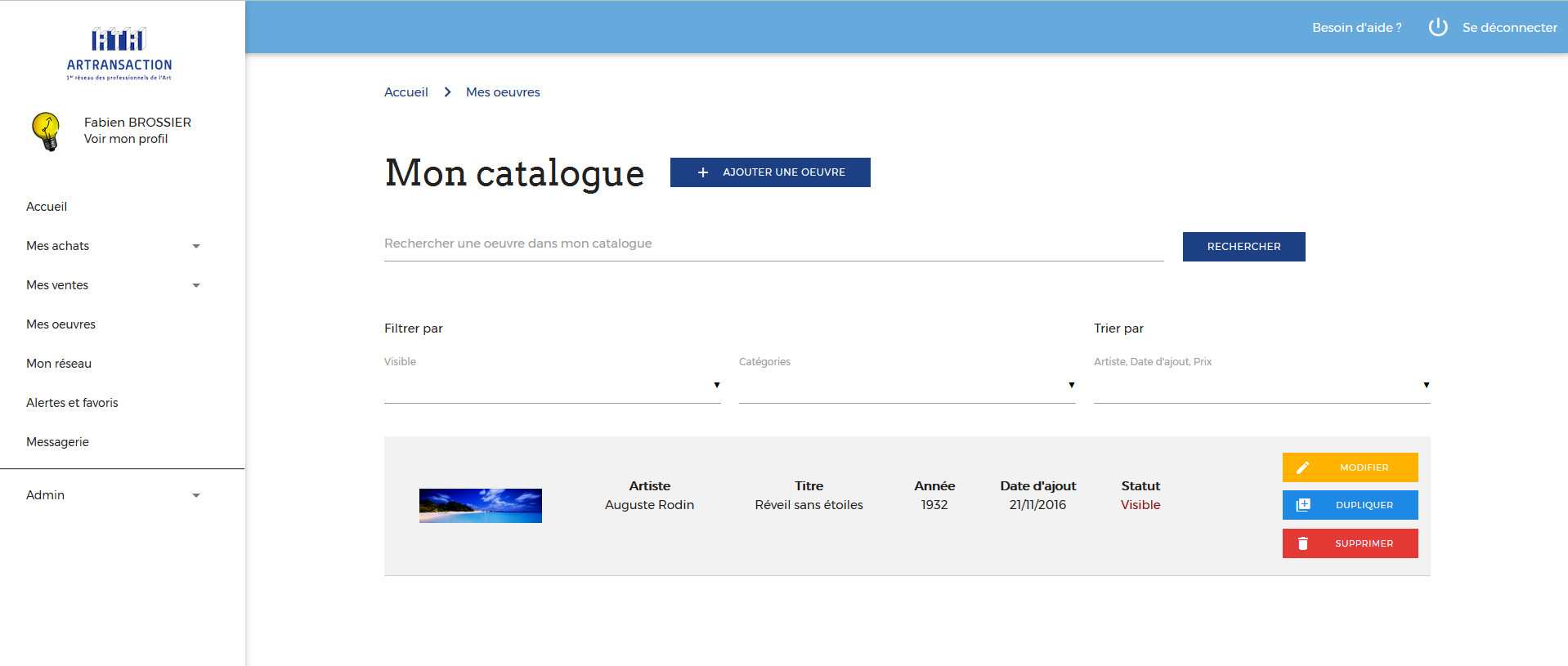1568x666 pixels.
Task: Click Besoin d'aide link
Action: 1356,28
